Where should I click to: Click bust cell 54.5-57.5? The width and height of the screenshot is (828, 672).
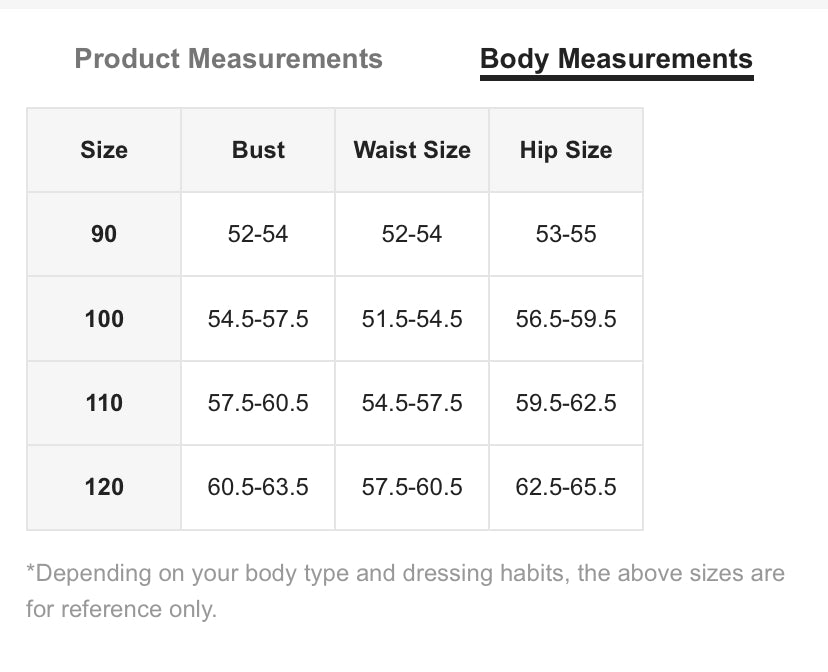click(x=258, y=319)
